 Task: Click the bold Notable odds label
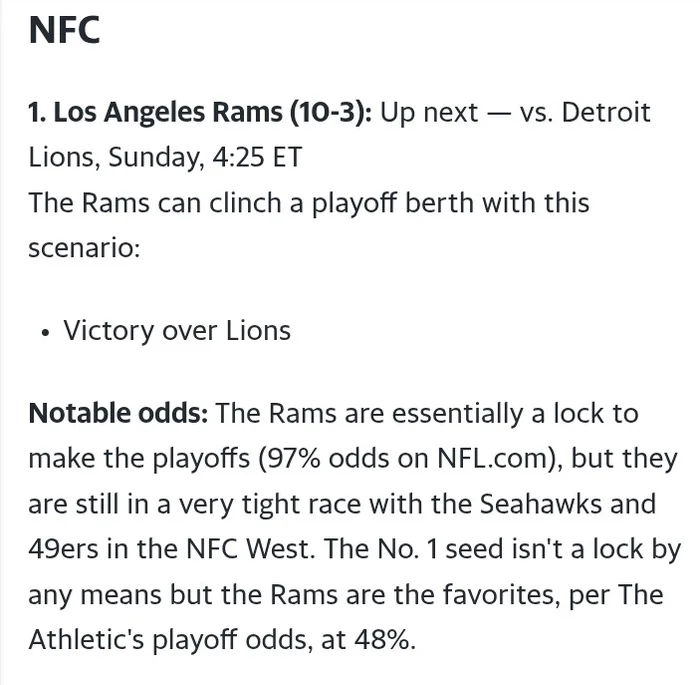(x=118, y=413)
